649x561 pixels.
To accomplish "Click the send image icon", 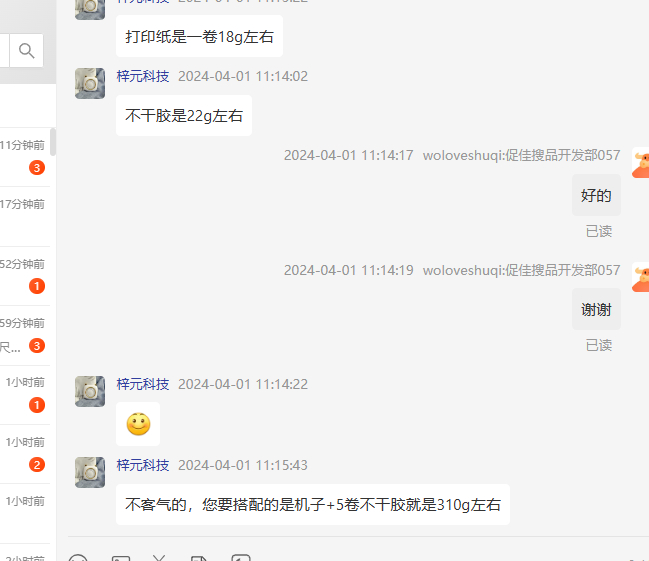I will click(121, 558).
